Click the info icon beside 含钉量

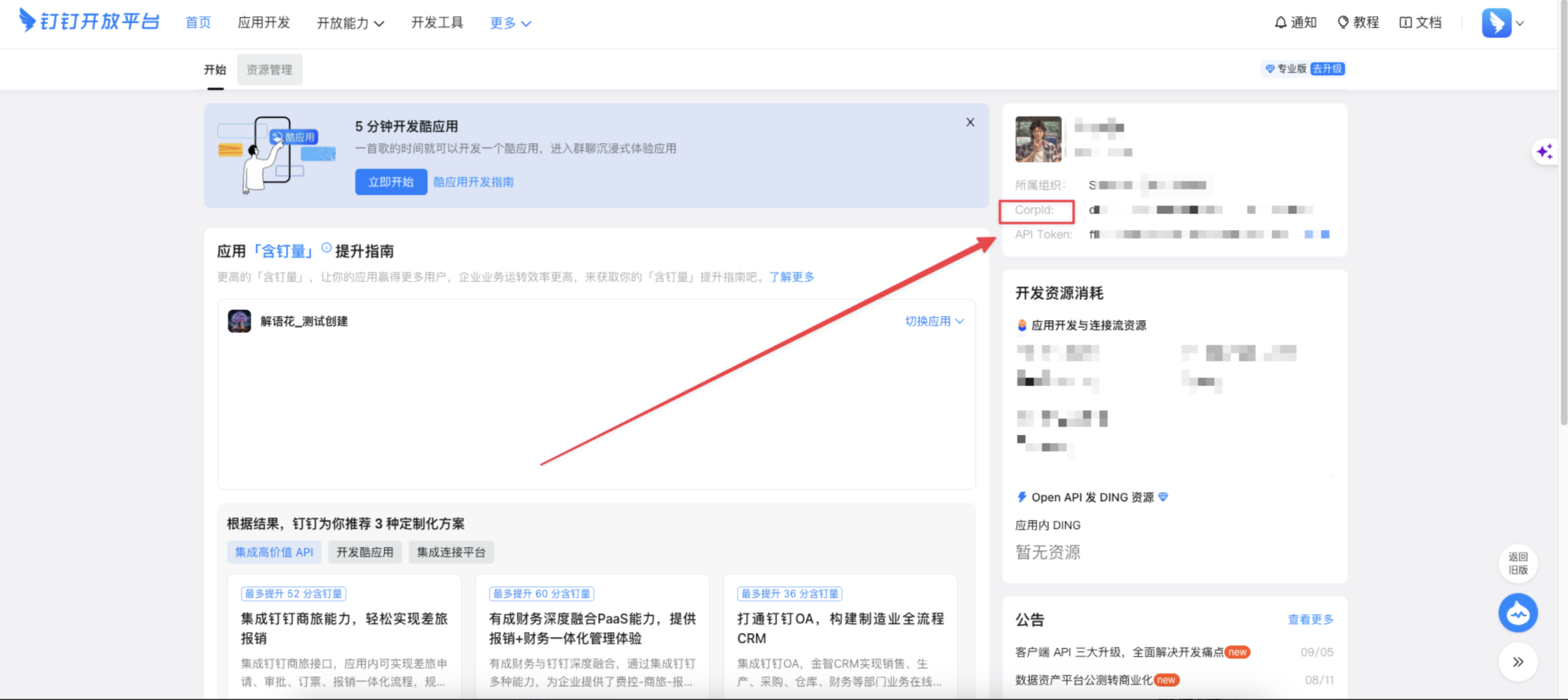click(x=326, y=247)
